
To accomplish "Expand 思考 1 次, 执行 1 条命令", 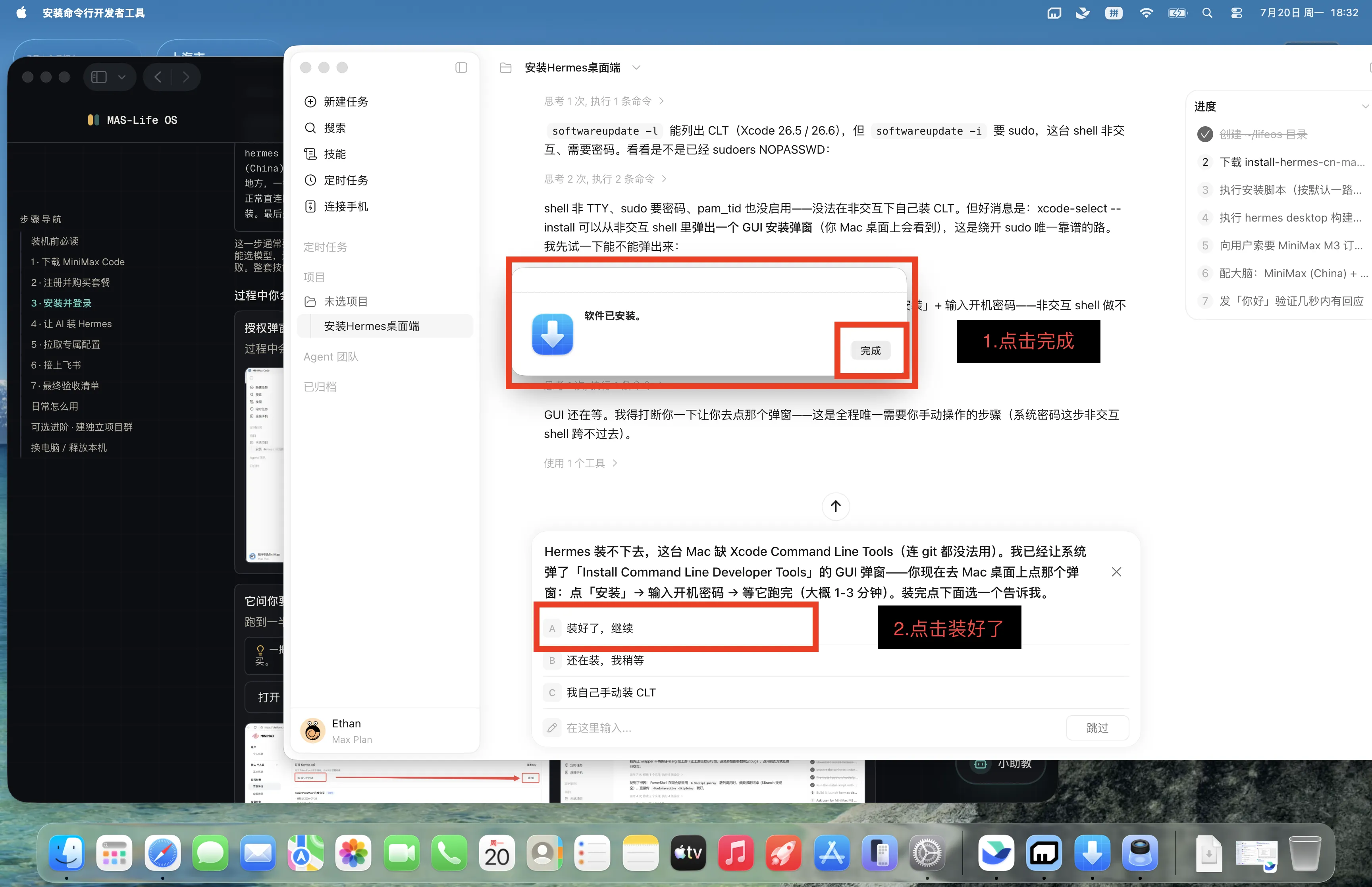I will (604, 101).
